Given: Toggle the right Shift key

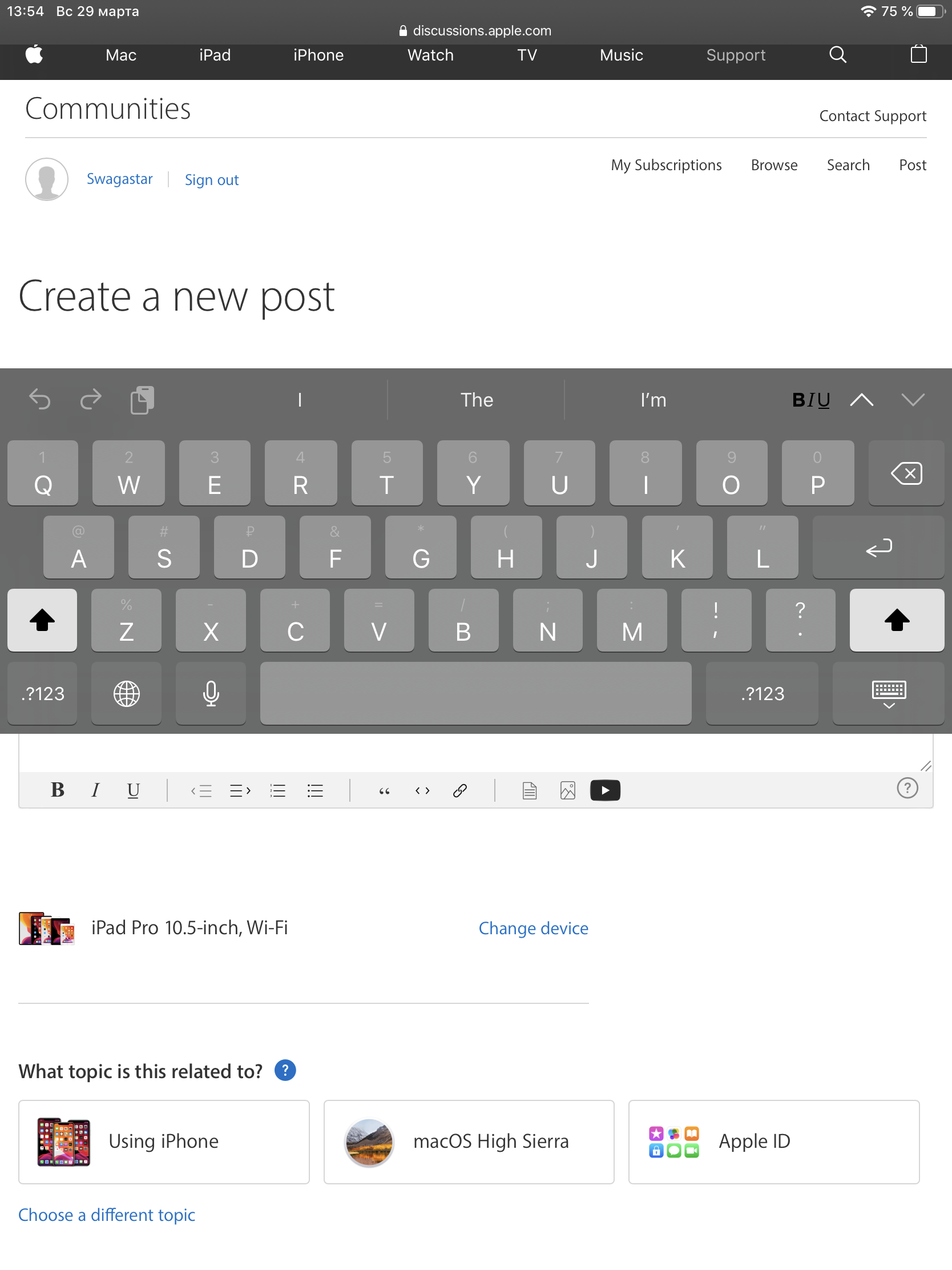Looking at the screenshot, I should point(897,620).
